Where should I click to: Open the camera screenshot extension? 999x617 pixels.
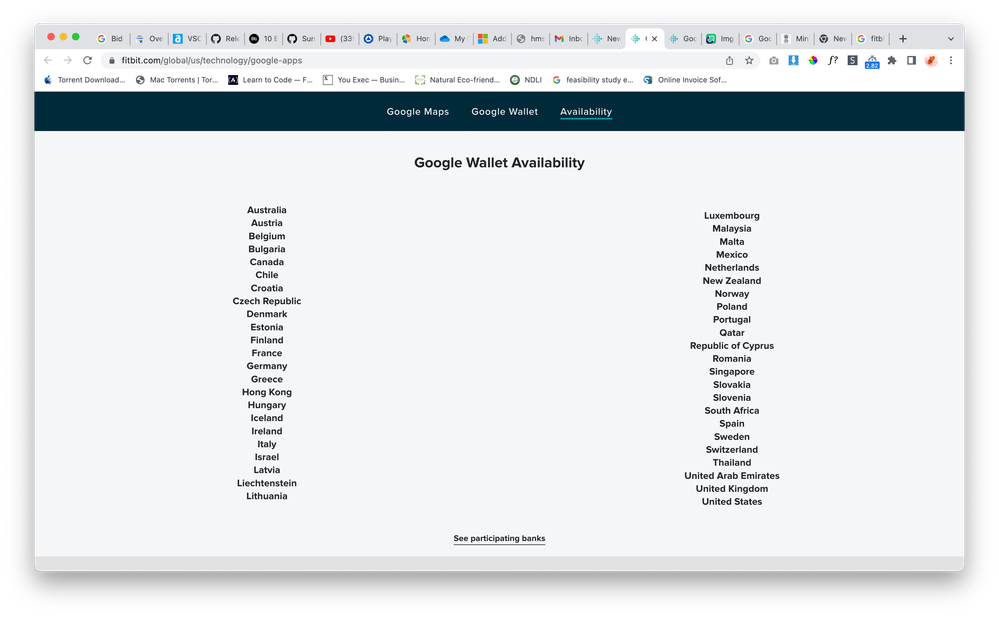773,60
